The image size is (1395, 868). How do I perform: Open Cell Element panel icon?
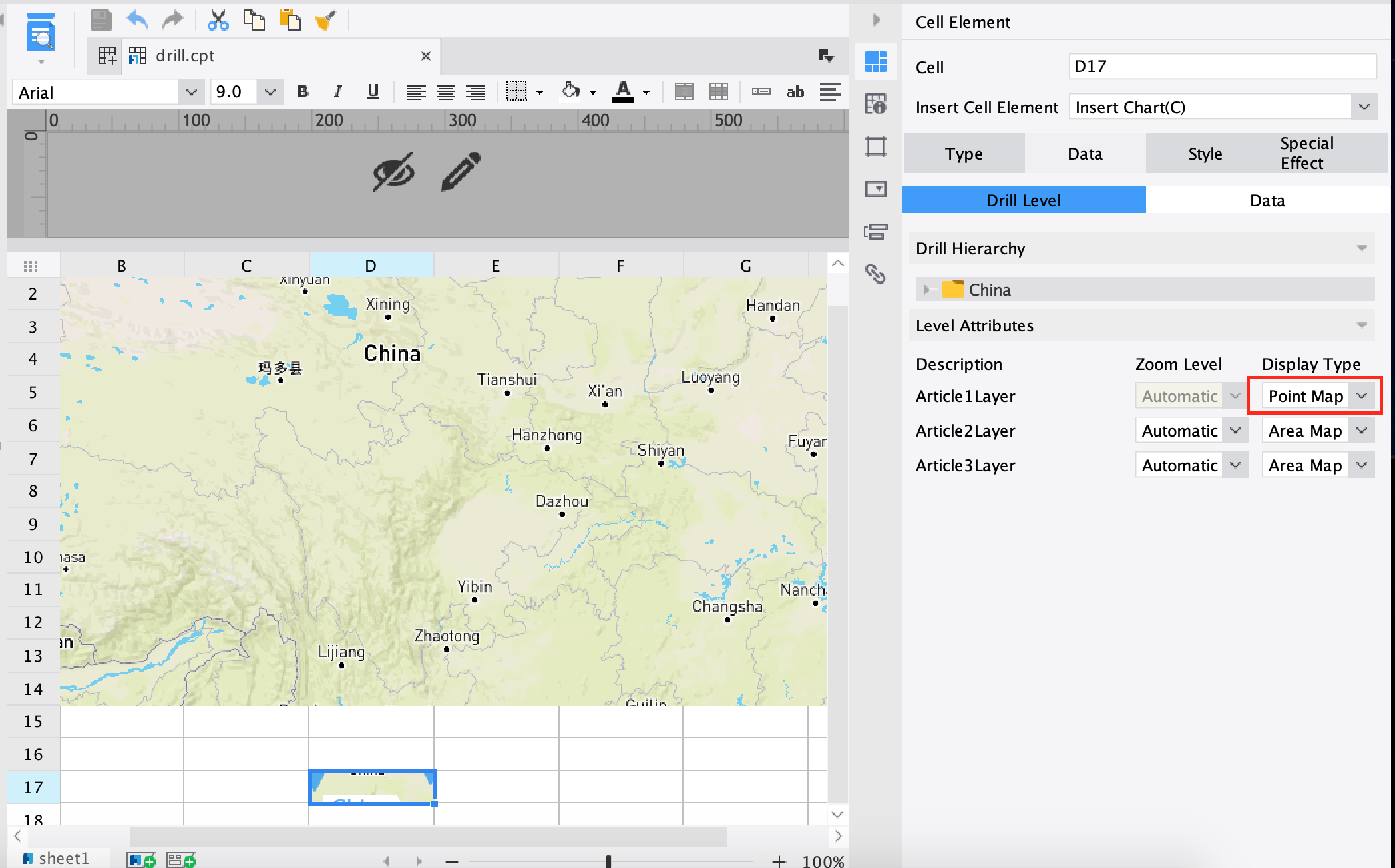(876, 61)
